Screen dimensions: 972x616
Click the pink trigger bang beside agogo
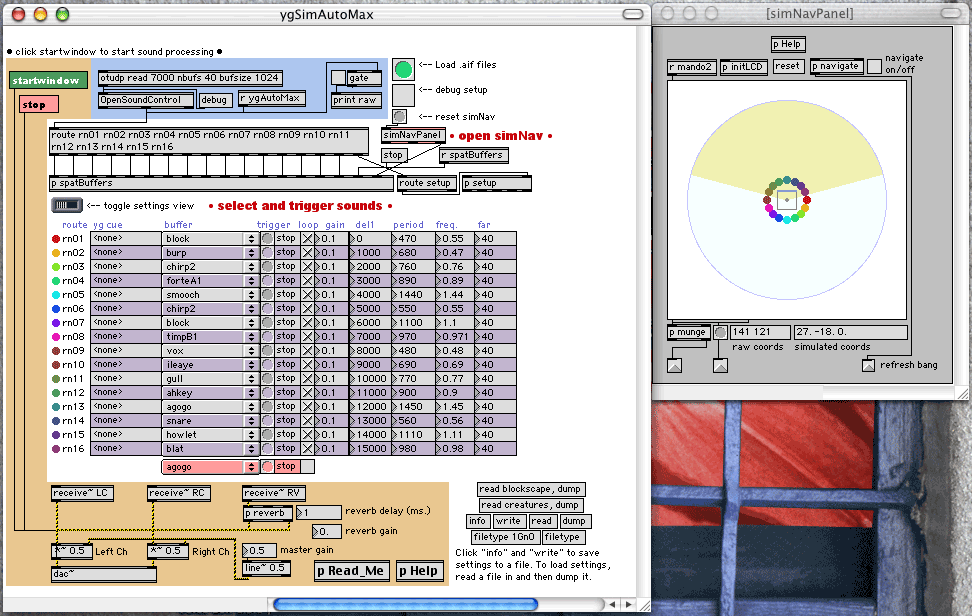click(x=267, y=466)
